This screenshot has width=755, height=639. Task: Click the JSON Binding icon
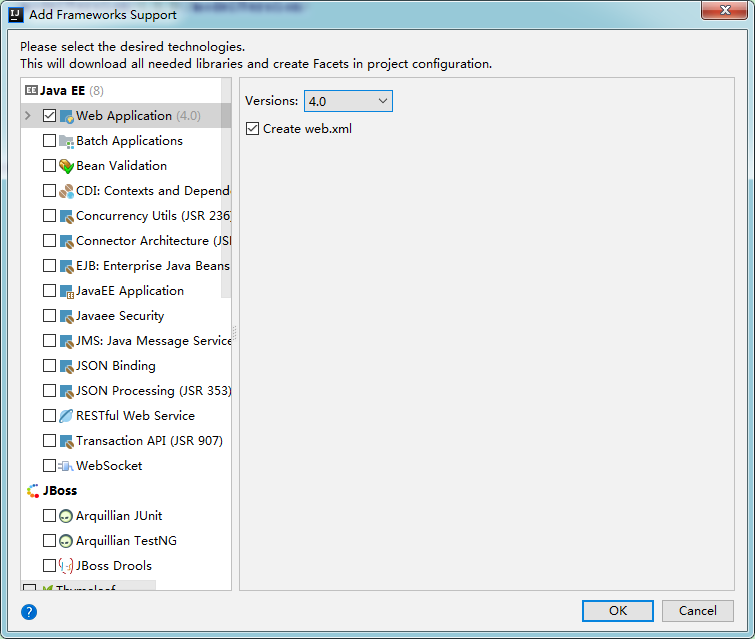66,366
